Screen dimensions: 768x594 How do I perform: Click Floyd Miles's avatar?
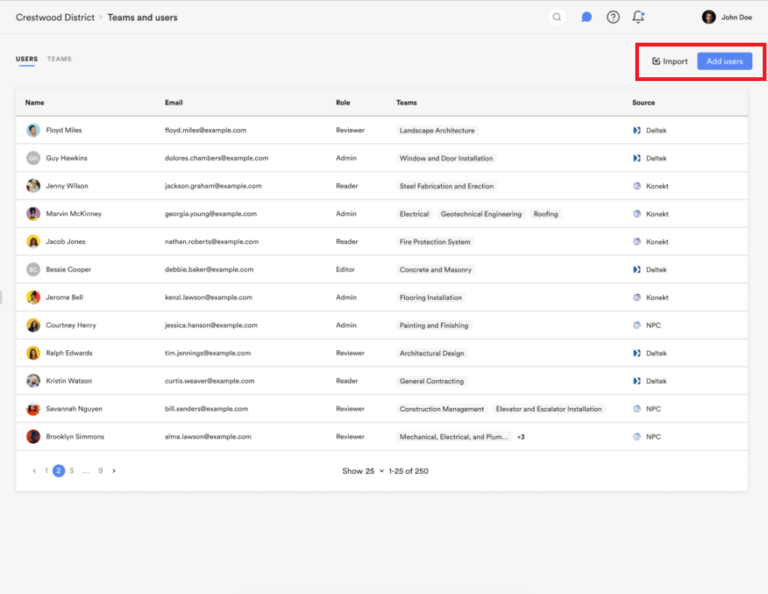[33, 130]
